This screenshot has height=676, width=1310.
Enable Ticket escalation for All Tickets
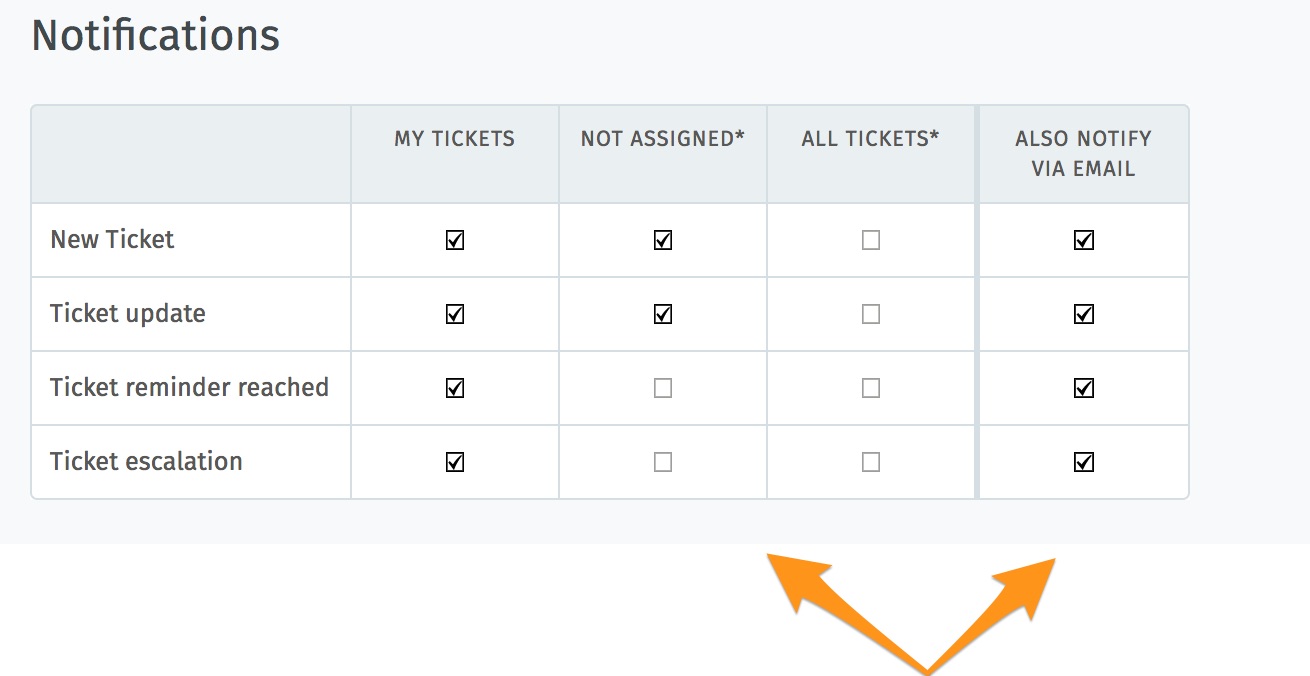pyautogui.click(x=871, y=462)
